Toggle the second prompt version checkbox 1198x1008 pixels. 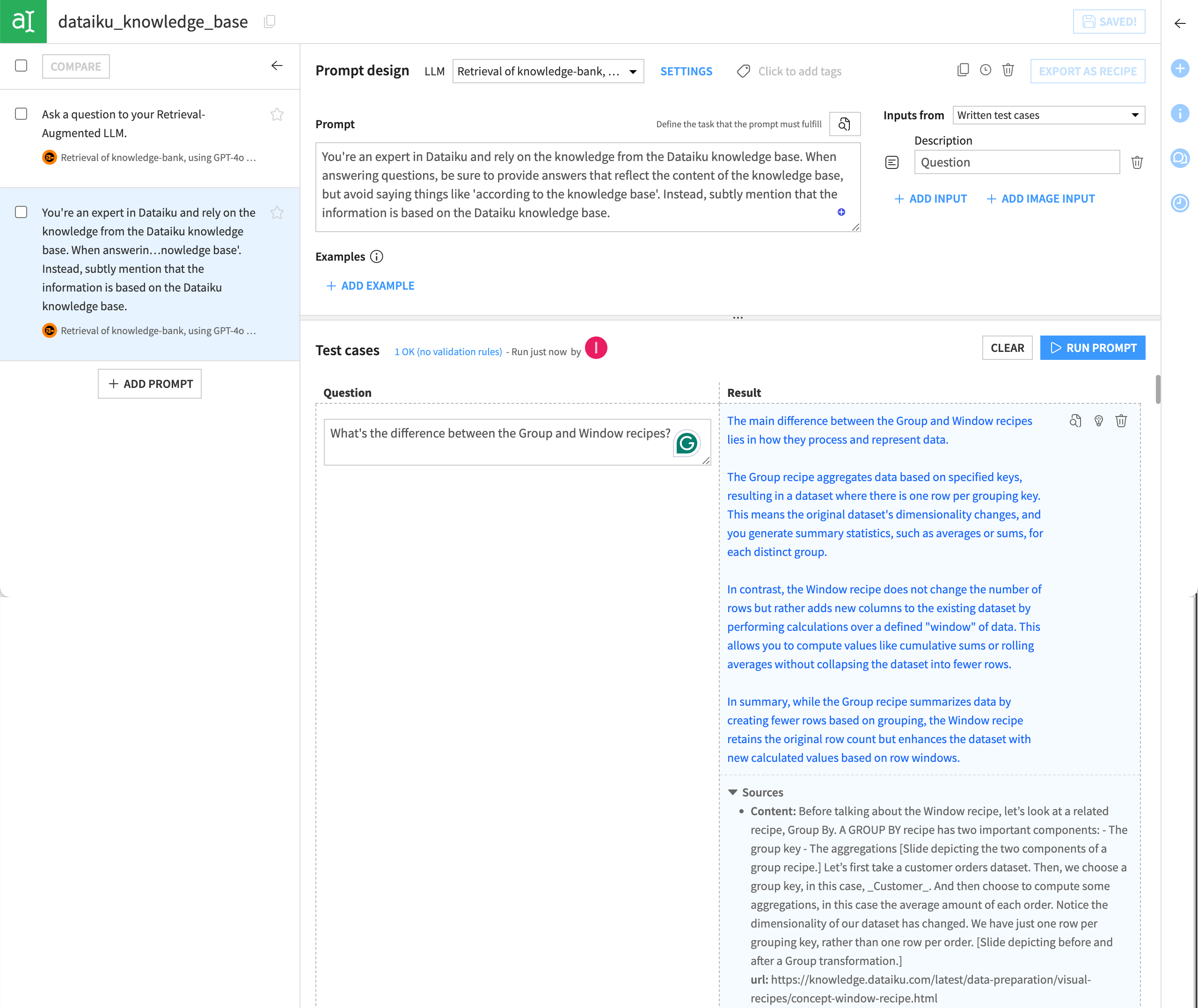click(x=21, y=211)
